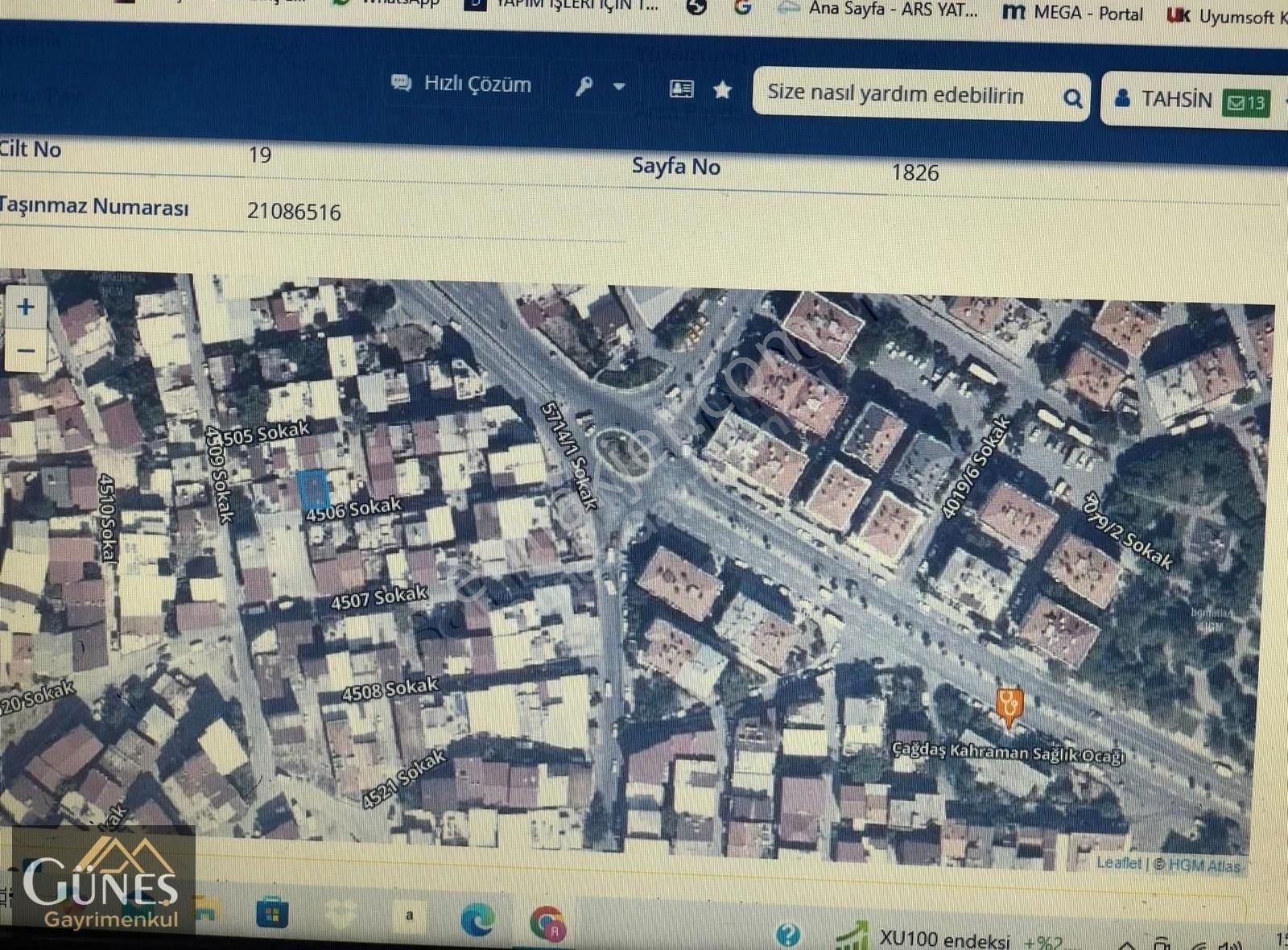This screenshot has width=1288, height=950.
Task: Click the favorites star icon
Action: (x=722, y=89)
